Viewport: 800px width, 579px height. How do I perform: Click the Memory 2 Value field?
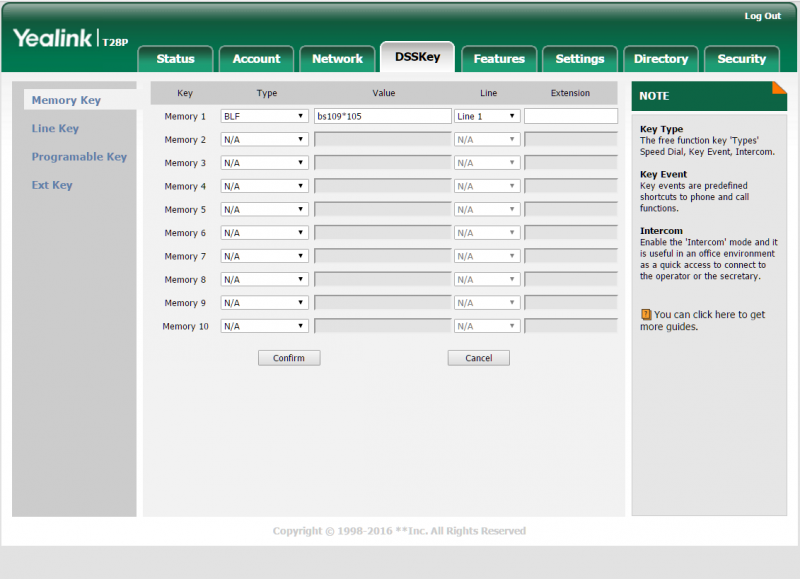(x=383, y=139)
